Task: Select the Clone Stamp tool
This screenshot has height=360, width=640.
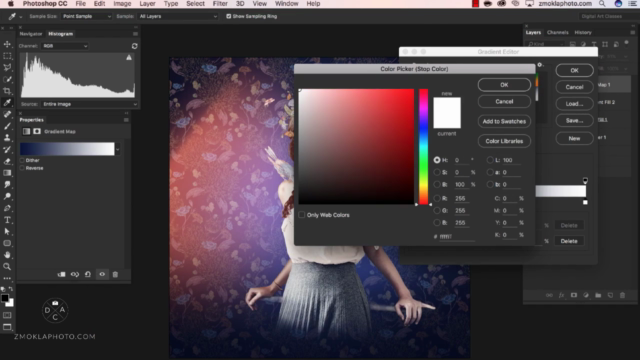Action: point(7,138)
